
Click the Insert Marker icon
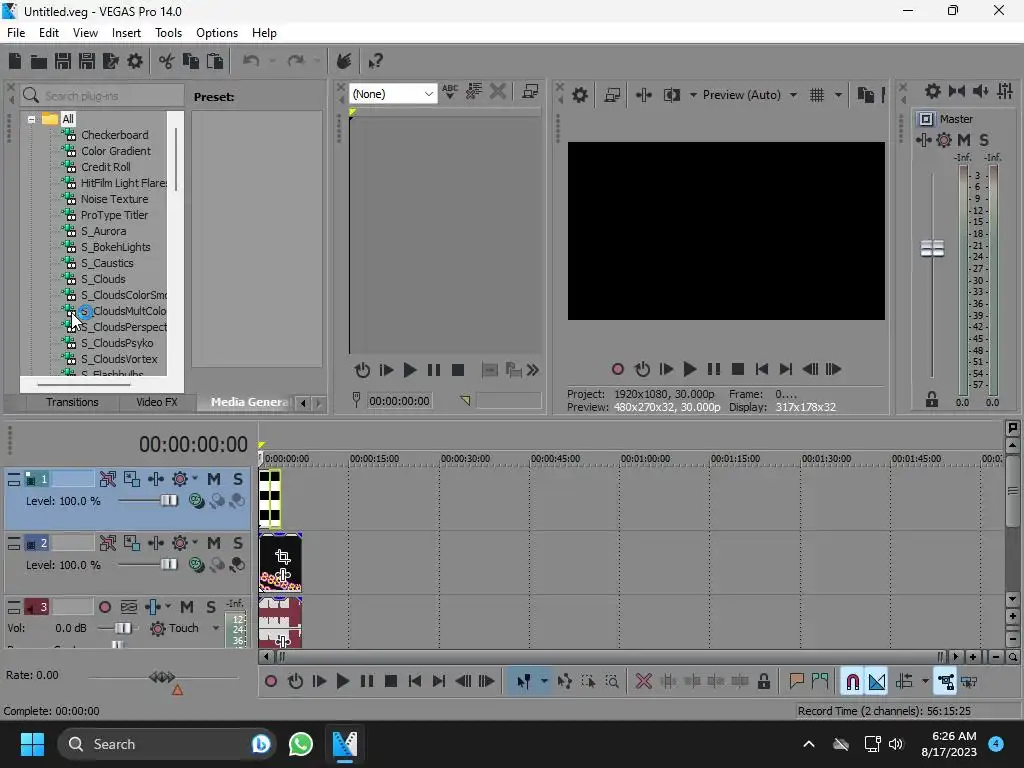(796, 682)
